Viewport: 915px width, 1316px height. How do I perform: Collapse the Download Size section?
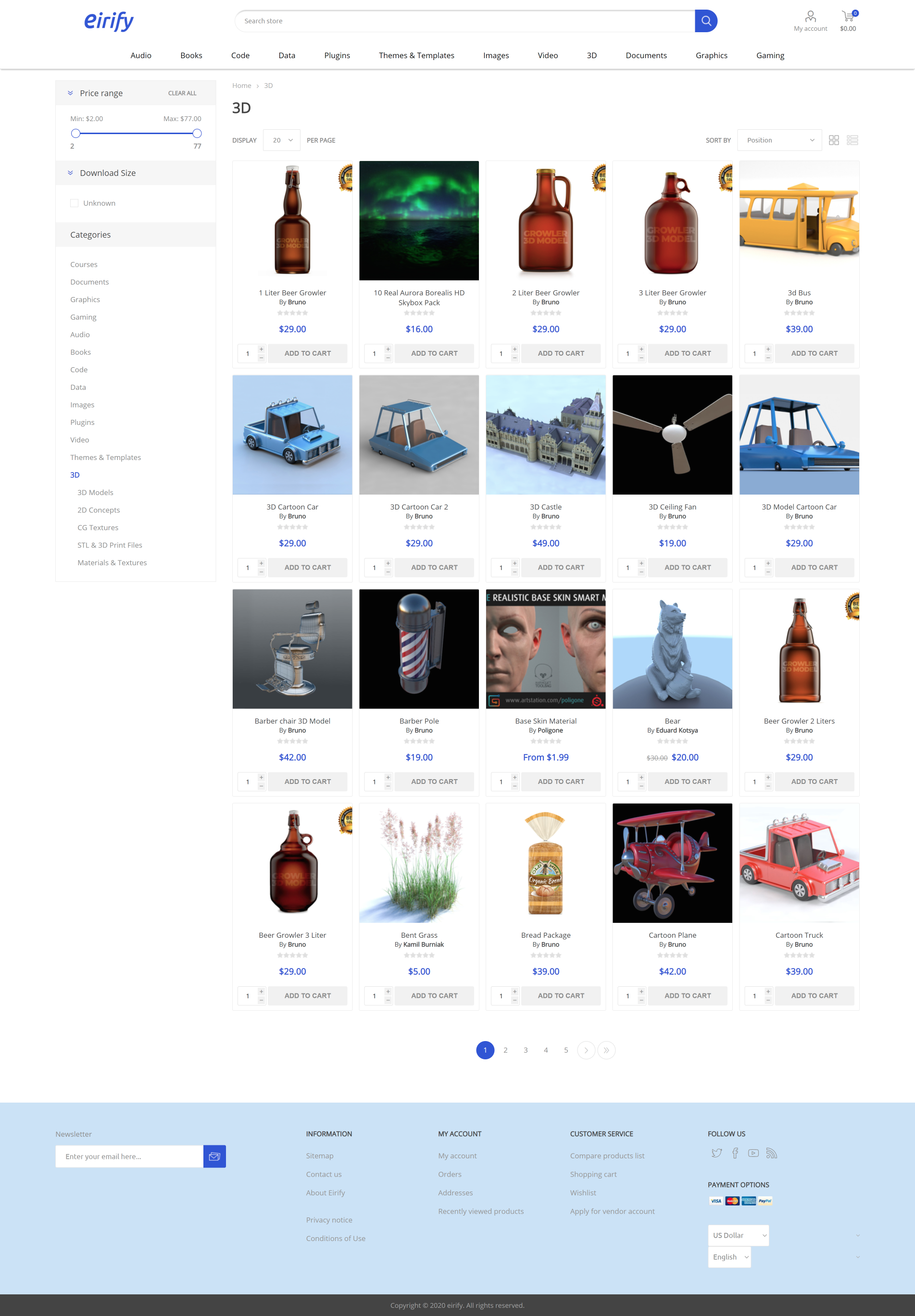tap(71, 173)
